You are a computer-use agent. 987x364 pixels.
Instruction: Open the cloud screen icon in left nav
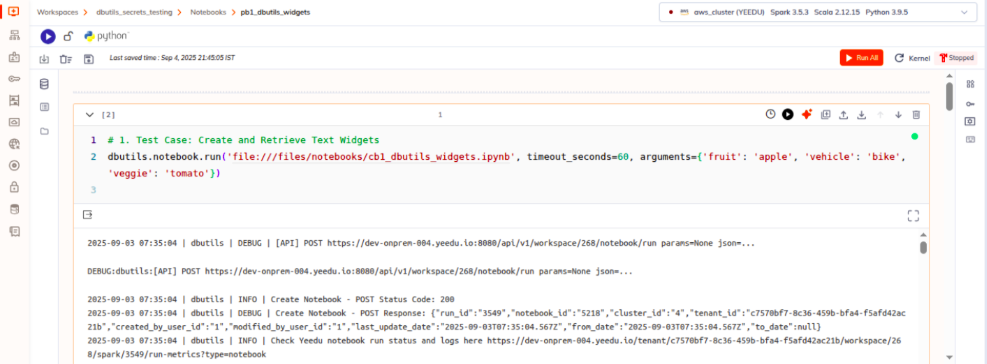tap(14, 122)
